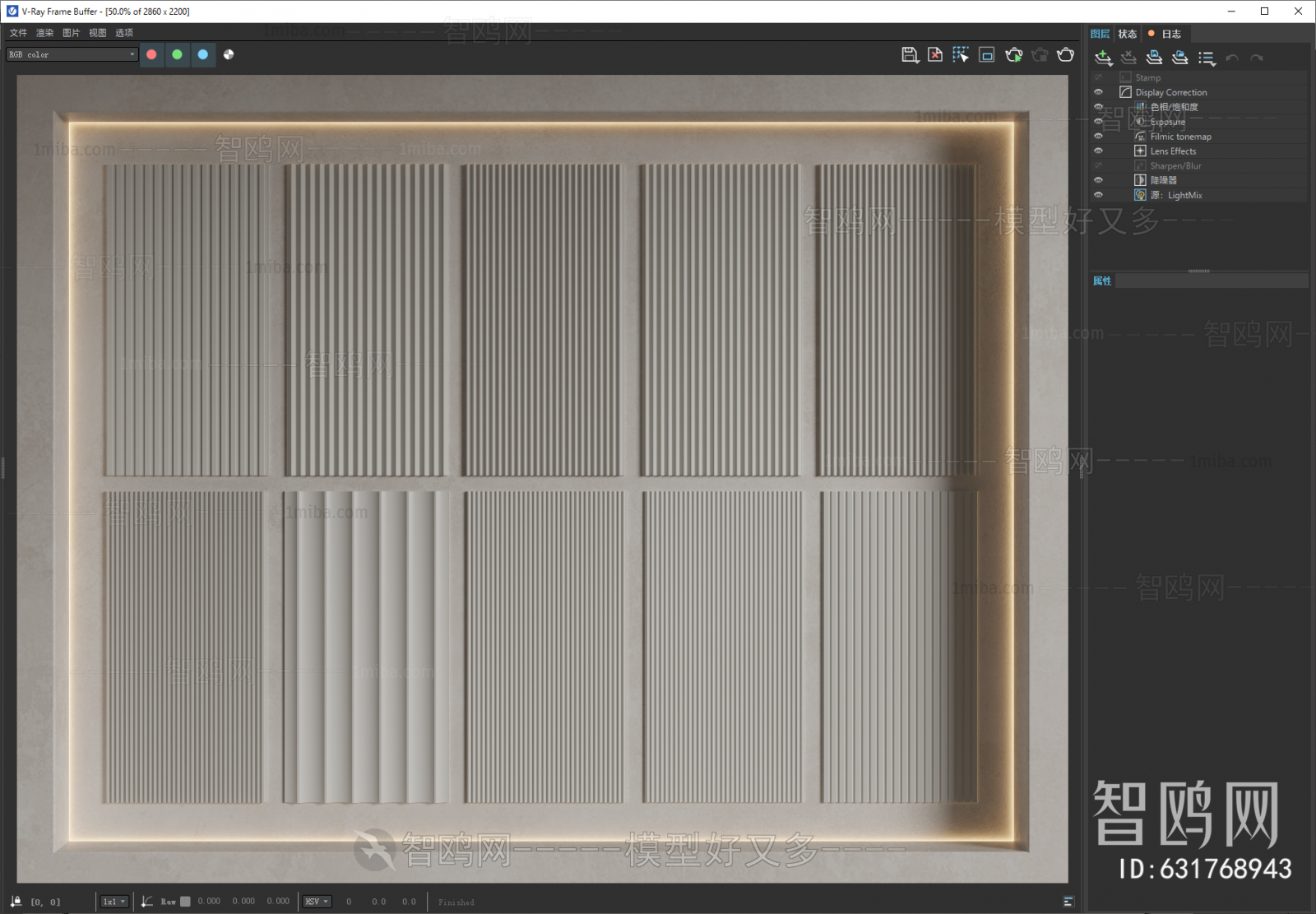Image resolution: width=1316 pixels, height=914 pixels.
Task: Select the 色相/饱和度 layer row
Action: pyautogui.click(x=1198, y=107)
